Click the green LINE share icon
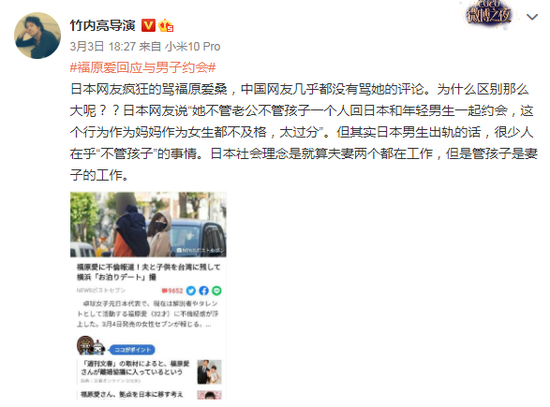 pos(217,291)
